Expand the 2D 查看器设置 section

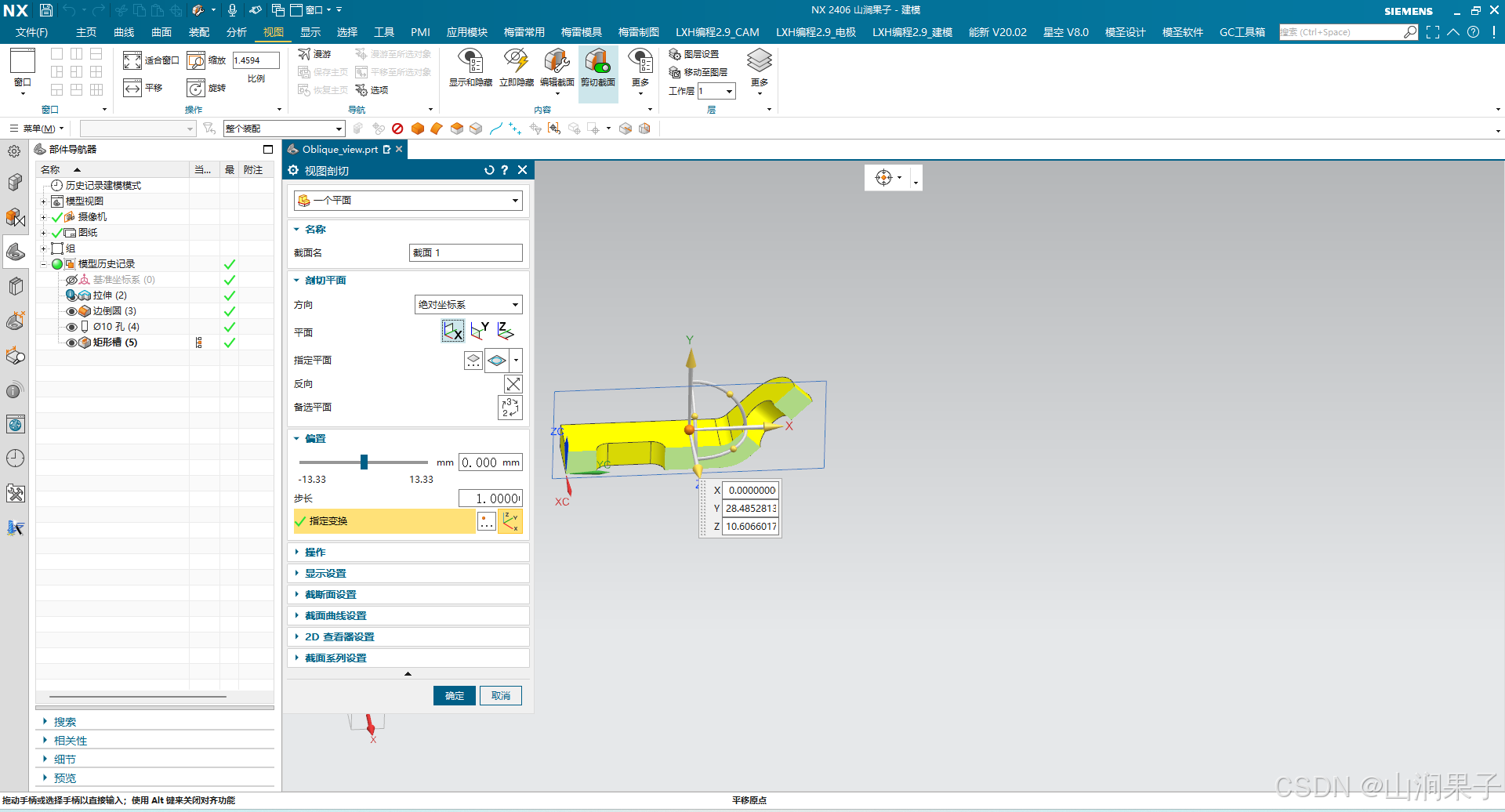[x=339, y=637]
